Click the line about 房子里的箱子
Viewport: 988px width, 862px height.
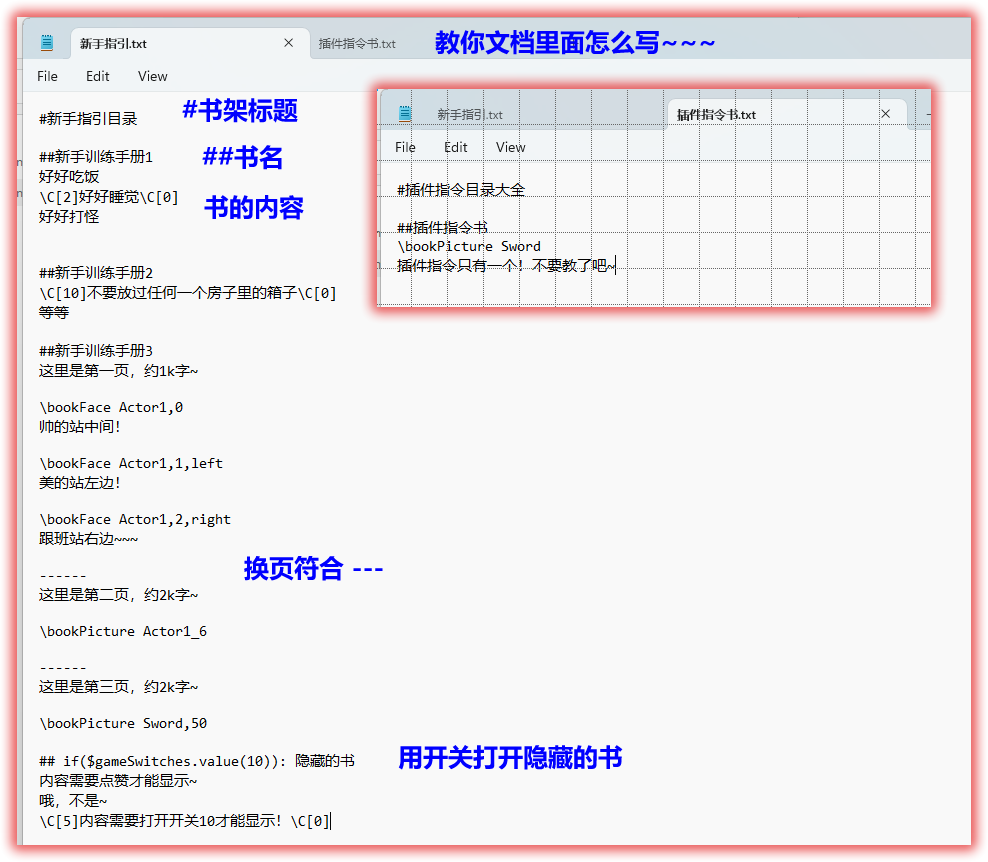[188, 293]
